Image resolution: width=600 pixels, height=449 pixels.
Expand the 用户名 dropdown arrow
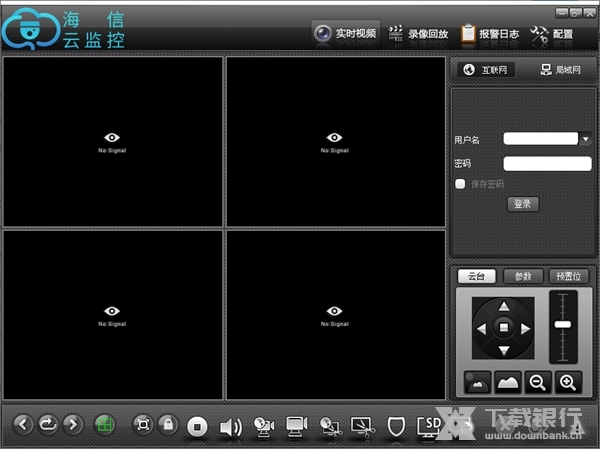coord(586,140)
